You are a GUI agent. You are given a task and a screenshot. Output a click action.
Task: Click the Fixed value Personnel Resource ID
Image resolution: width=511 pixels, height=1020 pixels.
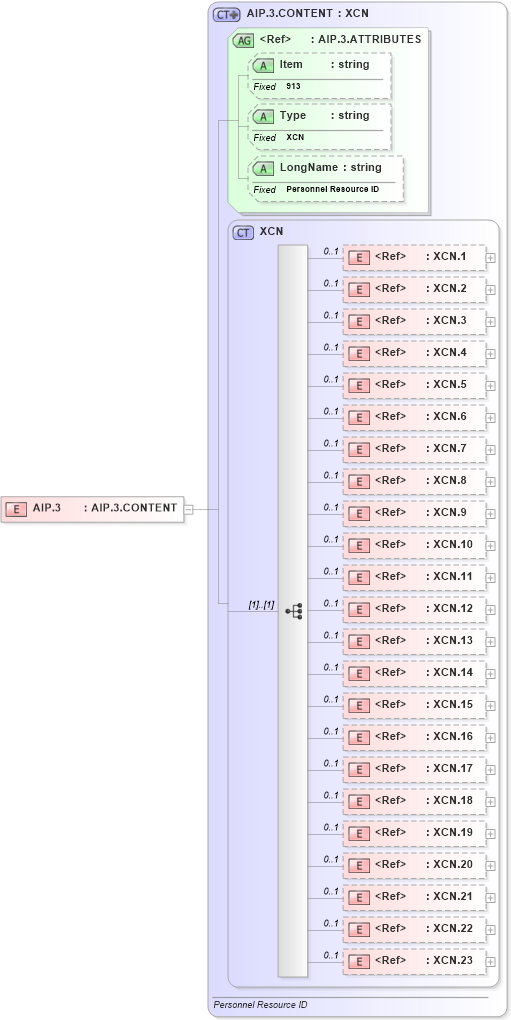333,189
